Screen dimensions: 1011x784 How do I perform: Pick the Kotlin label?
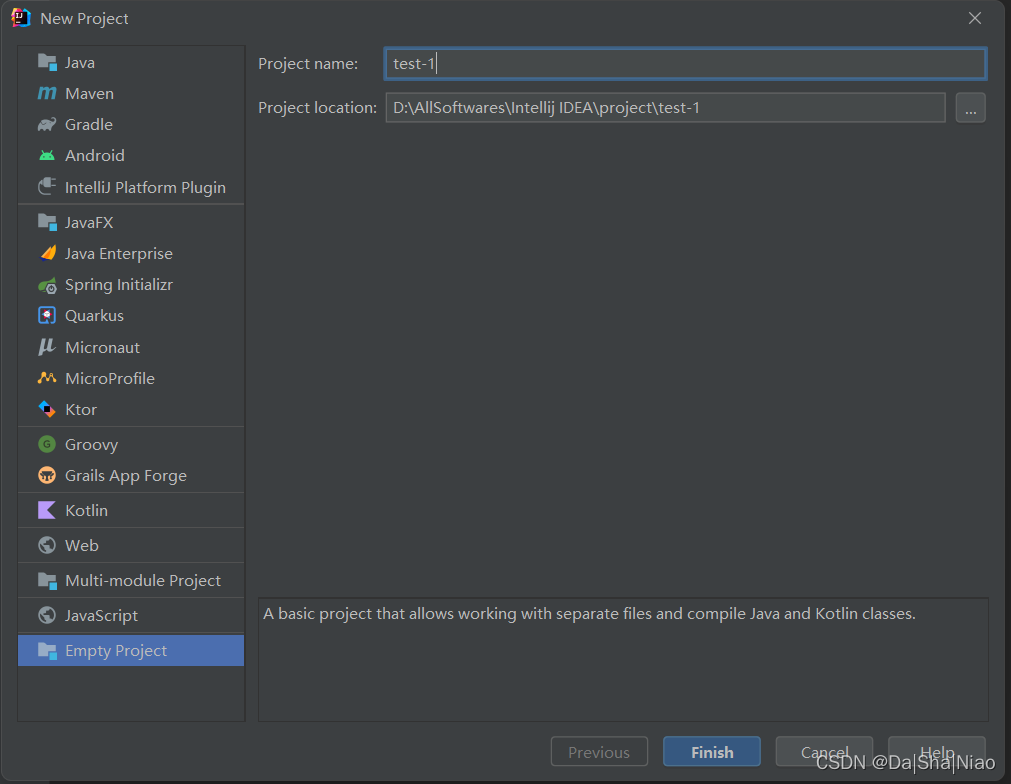[86, 511]
